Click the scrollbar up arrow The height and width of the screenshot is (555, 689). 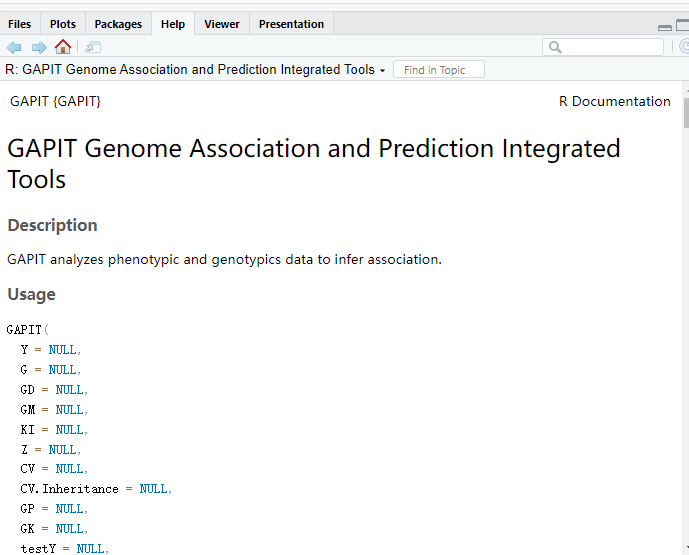click(685, 90)
